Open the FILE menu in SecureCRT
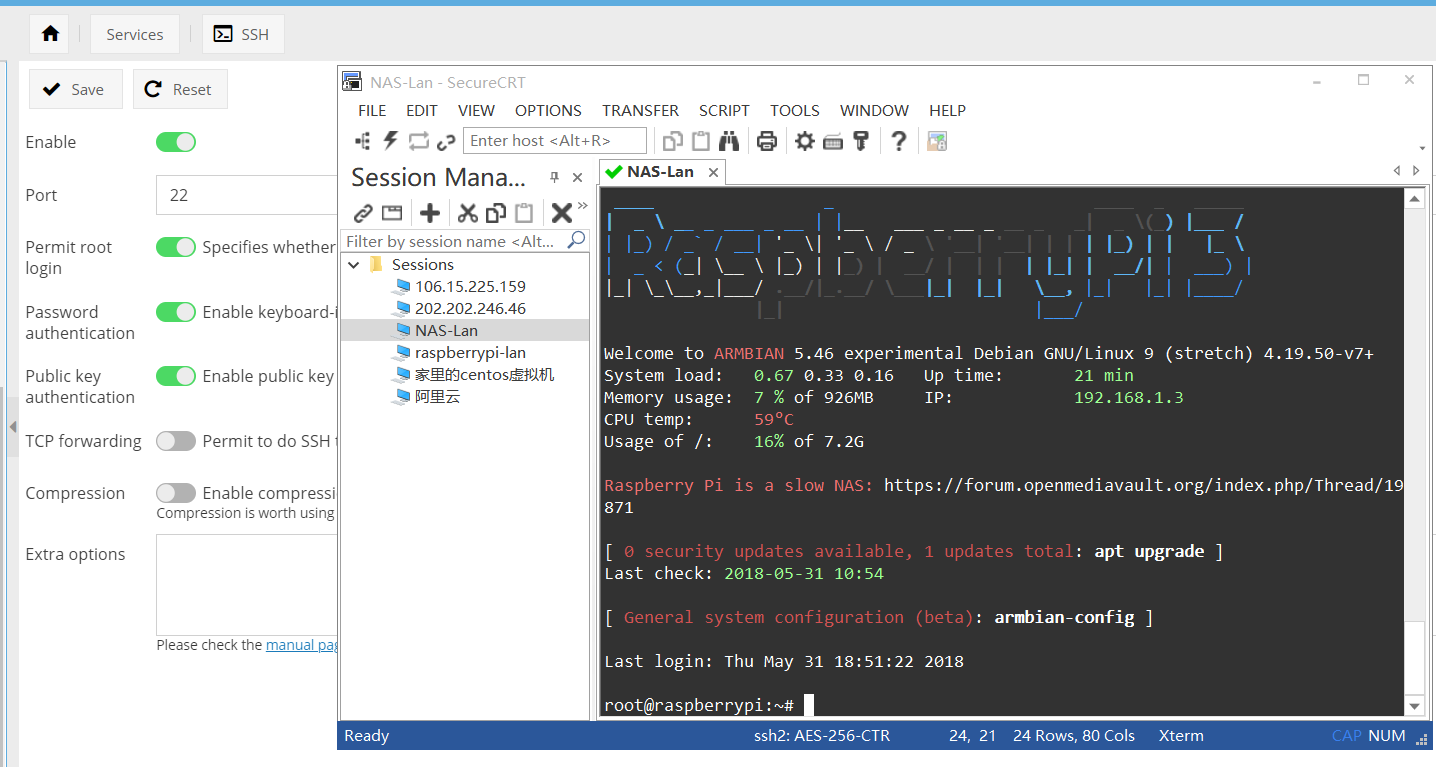 (372, 110)
